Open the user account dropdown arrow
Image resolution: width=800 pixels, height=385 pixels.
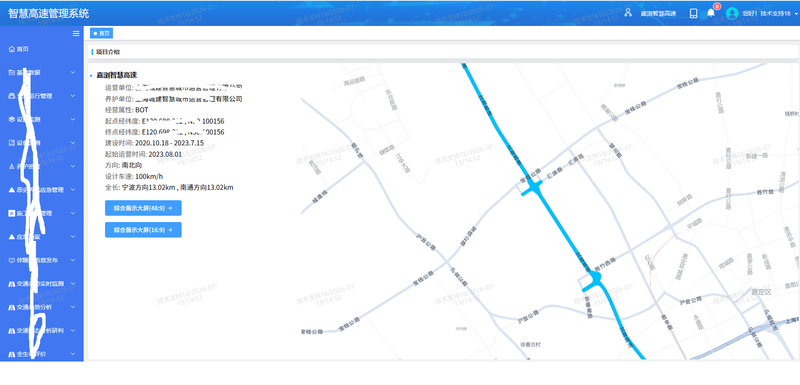[x=796, y=14]
